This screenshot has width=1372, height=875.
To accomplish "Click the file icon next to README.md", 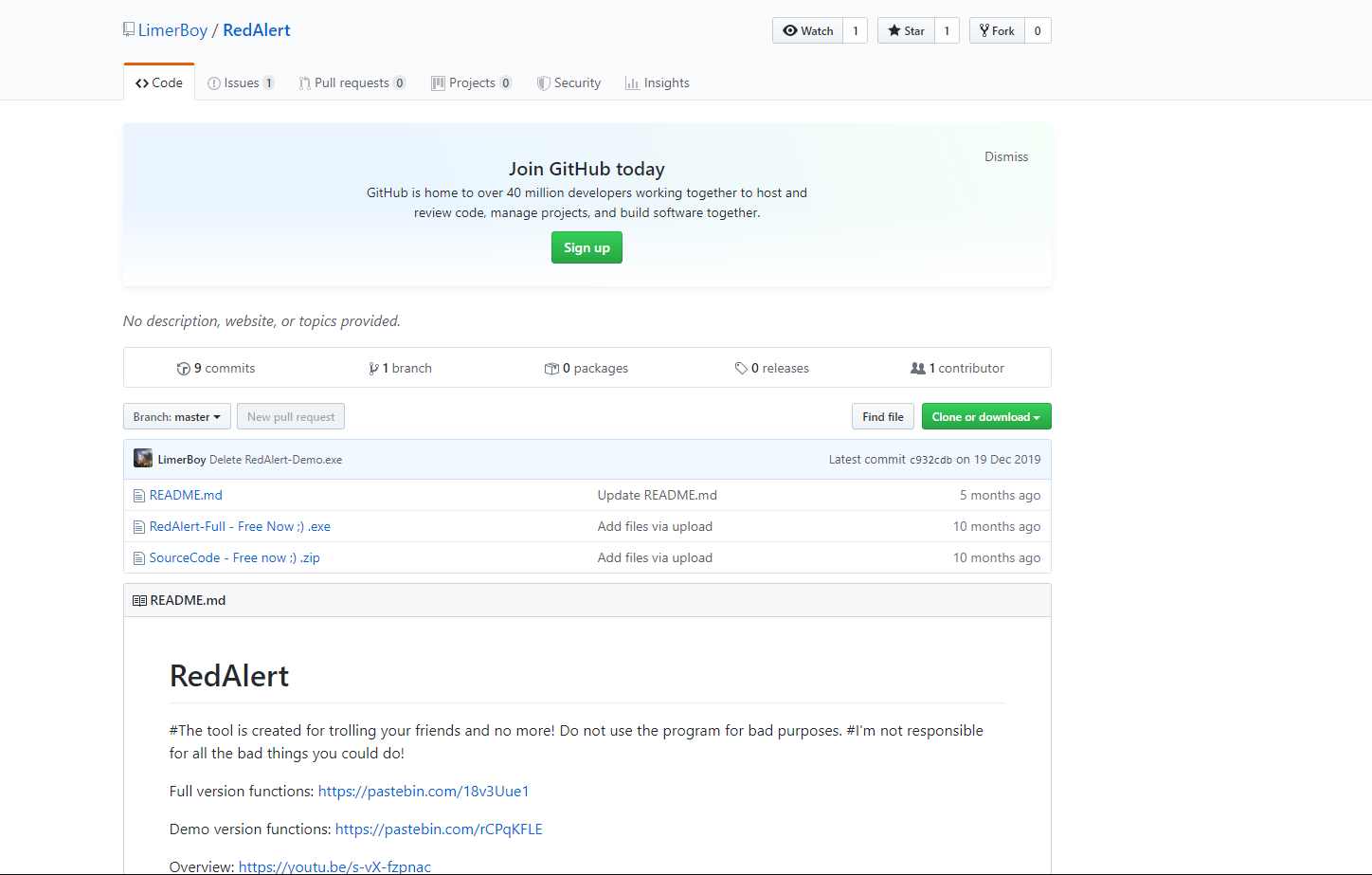I will (x=139, y=496).
